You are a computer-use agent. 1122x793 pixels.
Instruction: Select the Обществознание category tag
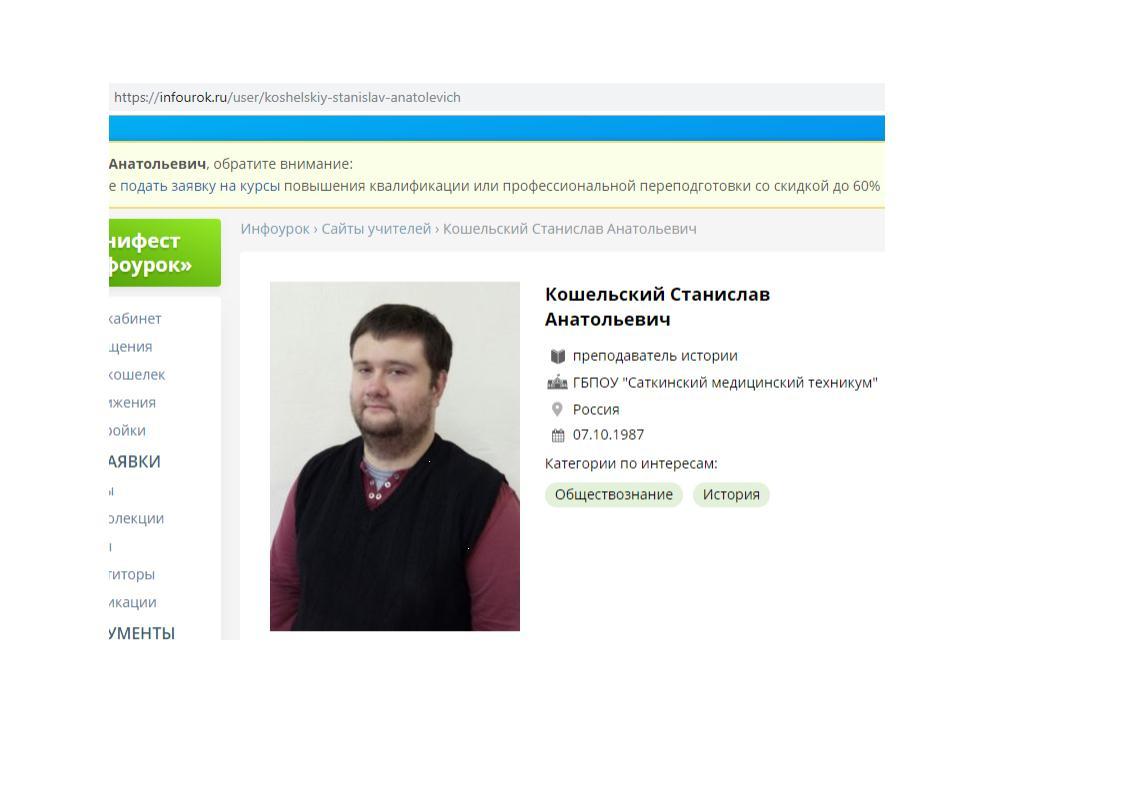(x=614, y=495)
